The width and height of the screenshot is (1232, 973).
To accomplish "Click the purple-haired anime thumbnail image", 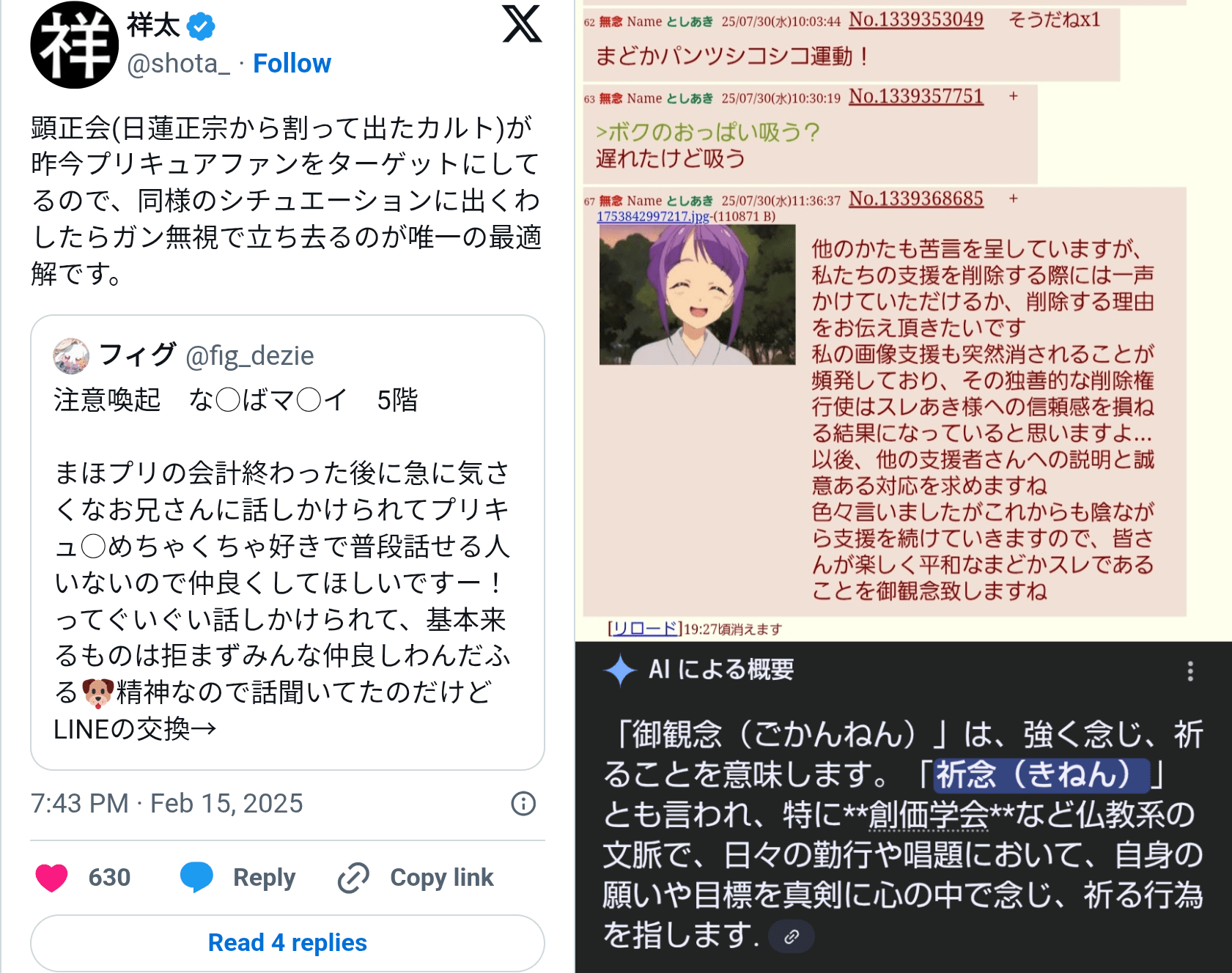I will coord(697,295).
